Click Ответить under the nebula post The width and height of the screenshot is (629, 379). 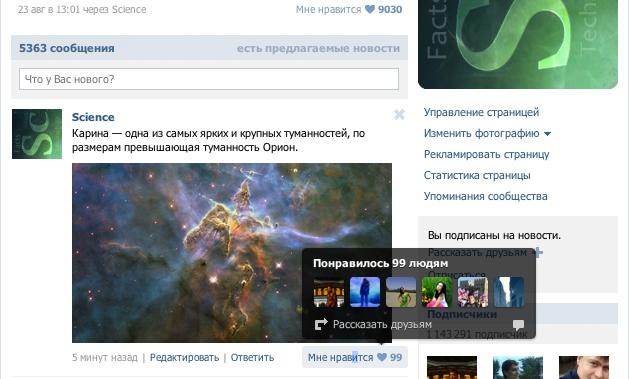click(x=252, y=357)
